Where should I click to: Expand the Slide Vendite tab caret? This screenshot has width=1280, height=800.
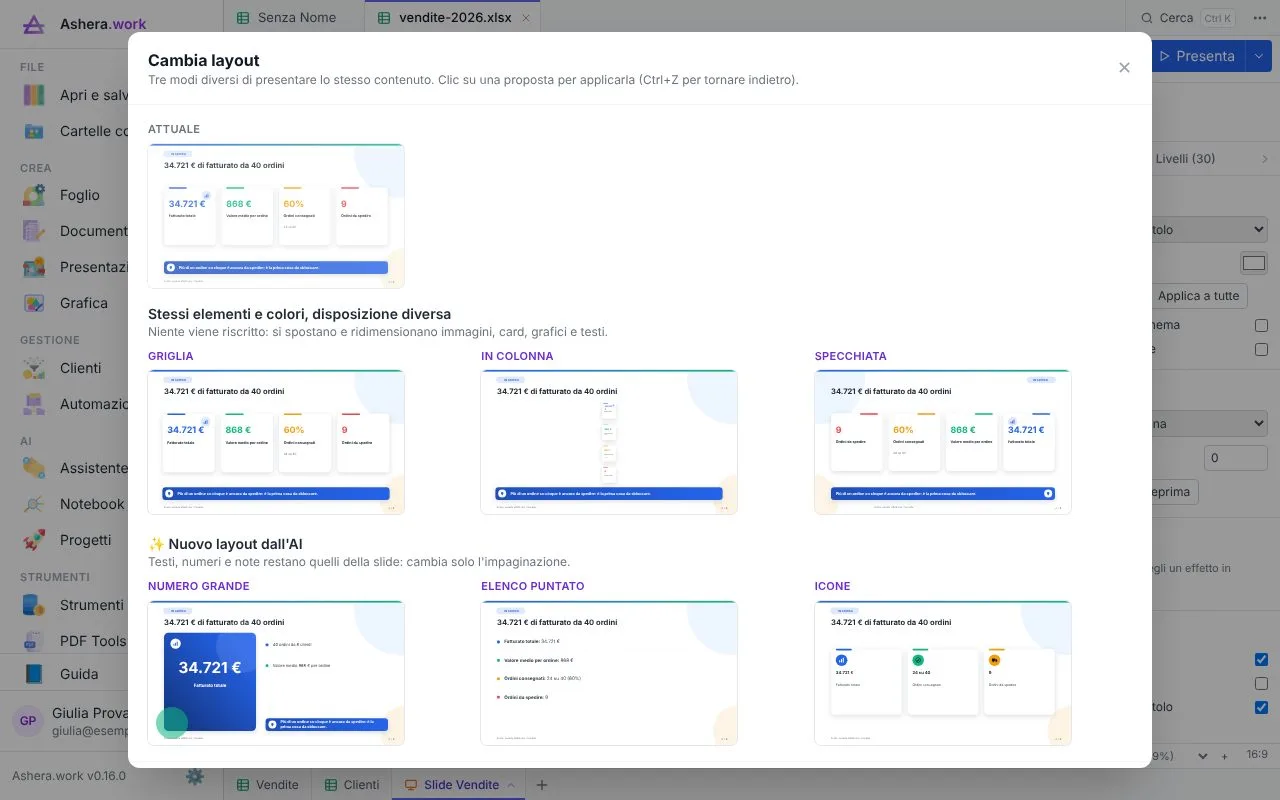pos(512,785)
